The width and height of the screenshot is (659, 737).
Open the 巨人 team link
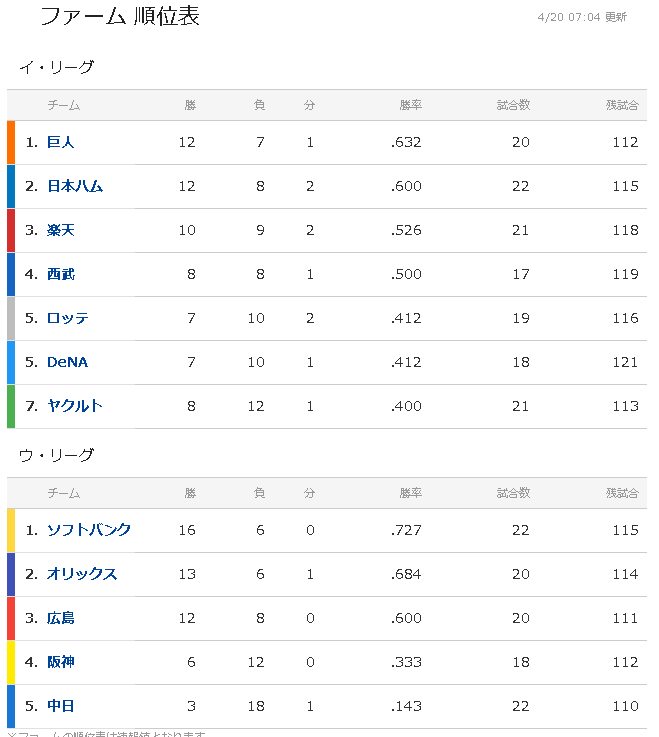pos(61,142)
